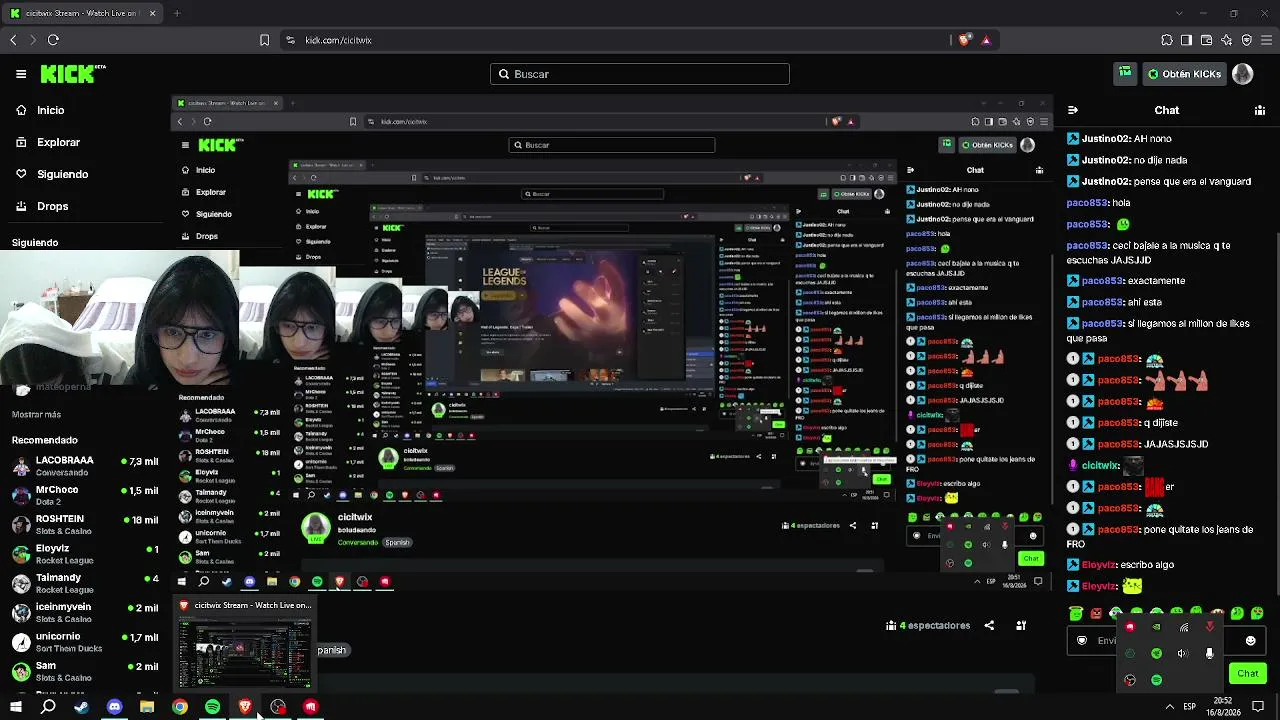Open the Brave VPN shield icon
This screenshot has height=720, width=1280.
pos(1247,40)
